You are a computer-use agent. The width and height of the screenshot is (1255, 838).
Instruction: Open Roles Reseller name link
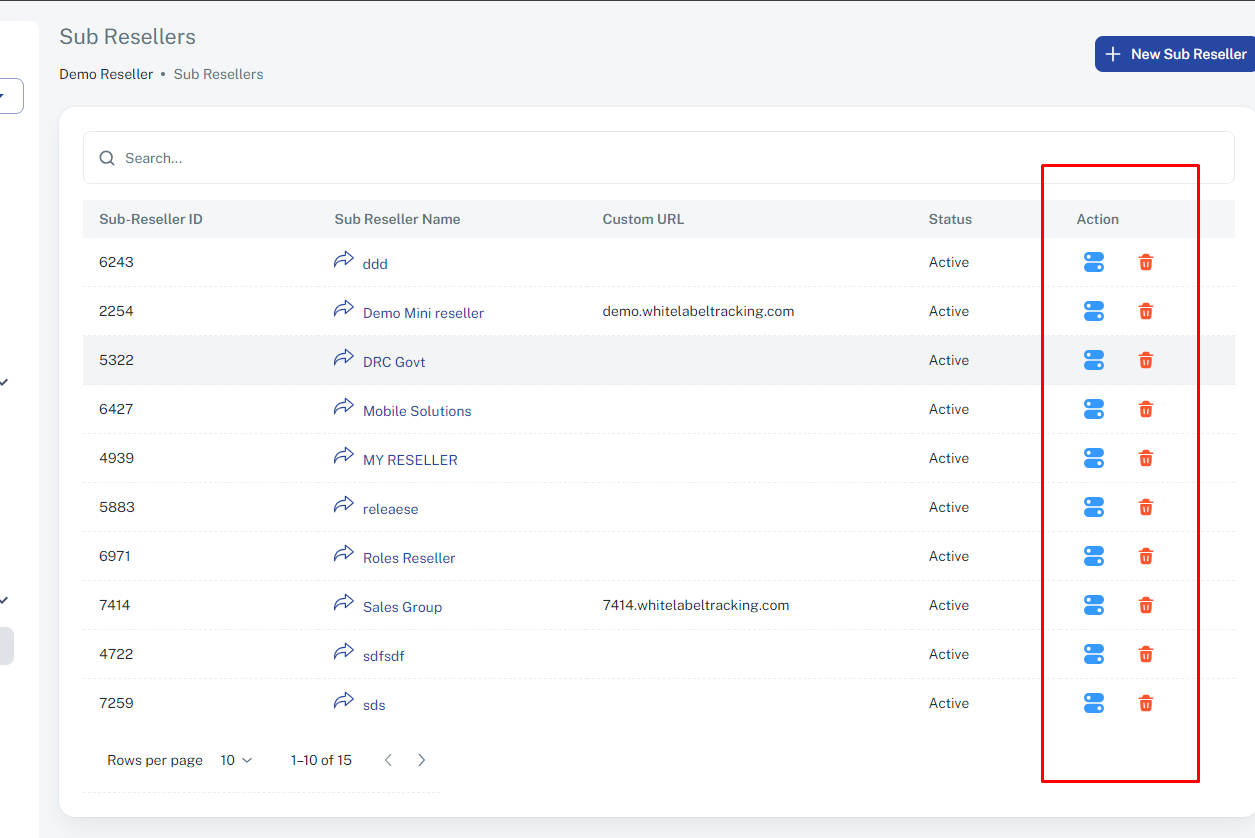point(409,558)
